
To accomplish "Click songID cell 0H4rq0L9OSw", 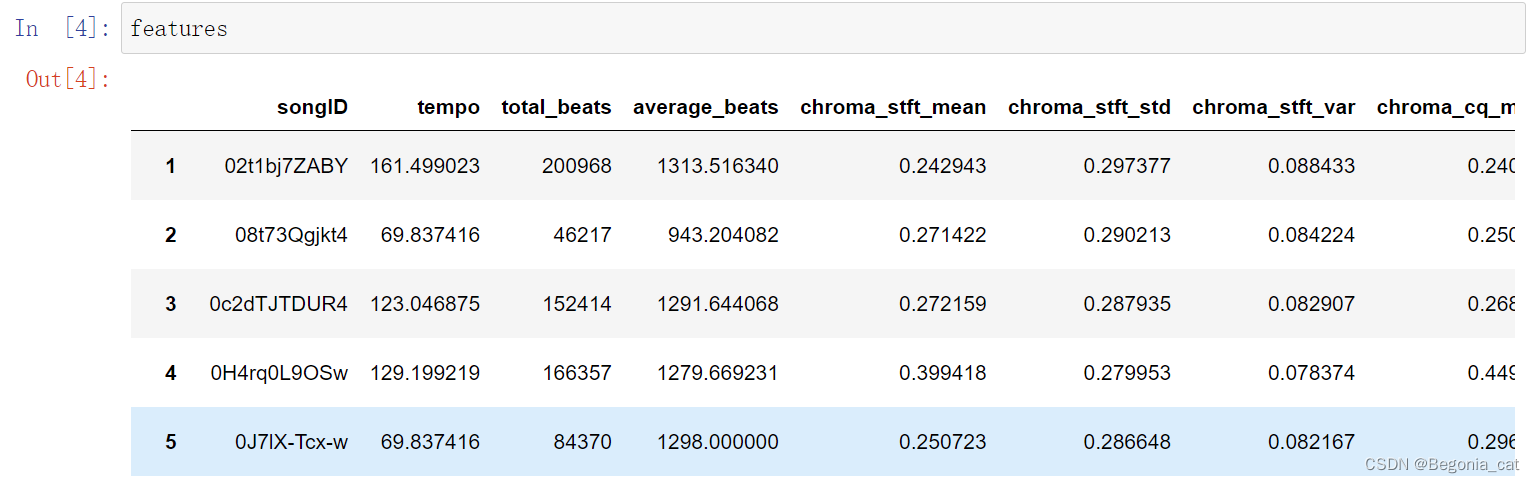I will point(279,373).
